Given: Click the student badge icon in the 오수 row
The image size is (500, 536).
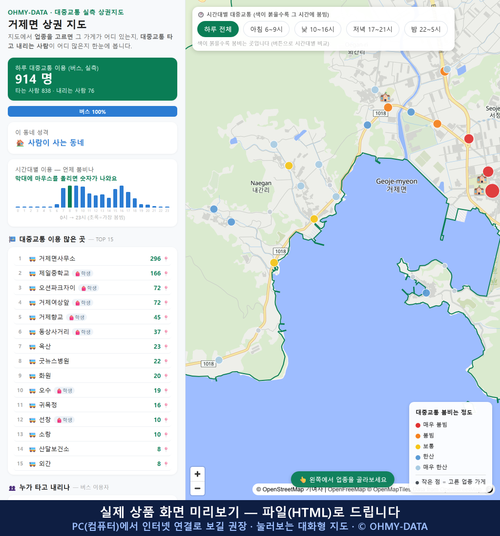Looking at the screenshot, I should pos(59,391).
